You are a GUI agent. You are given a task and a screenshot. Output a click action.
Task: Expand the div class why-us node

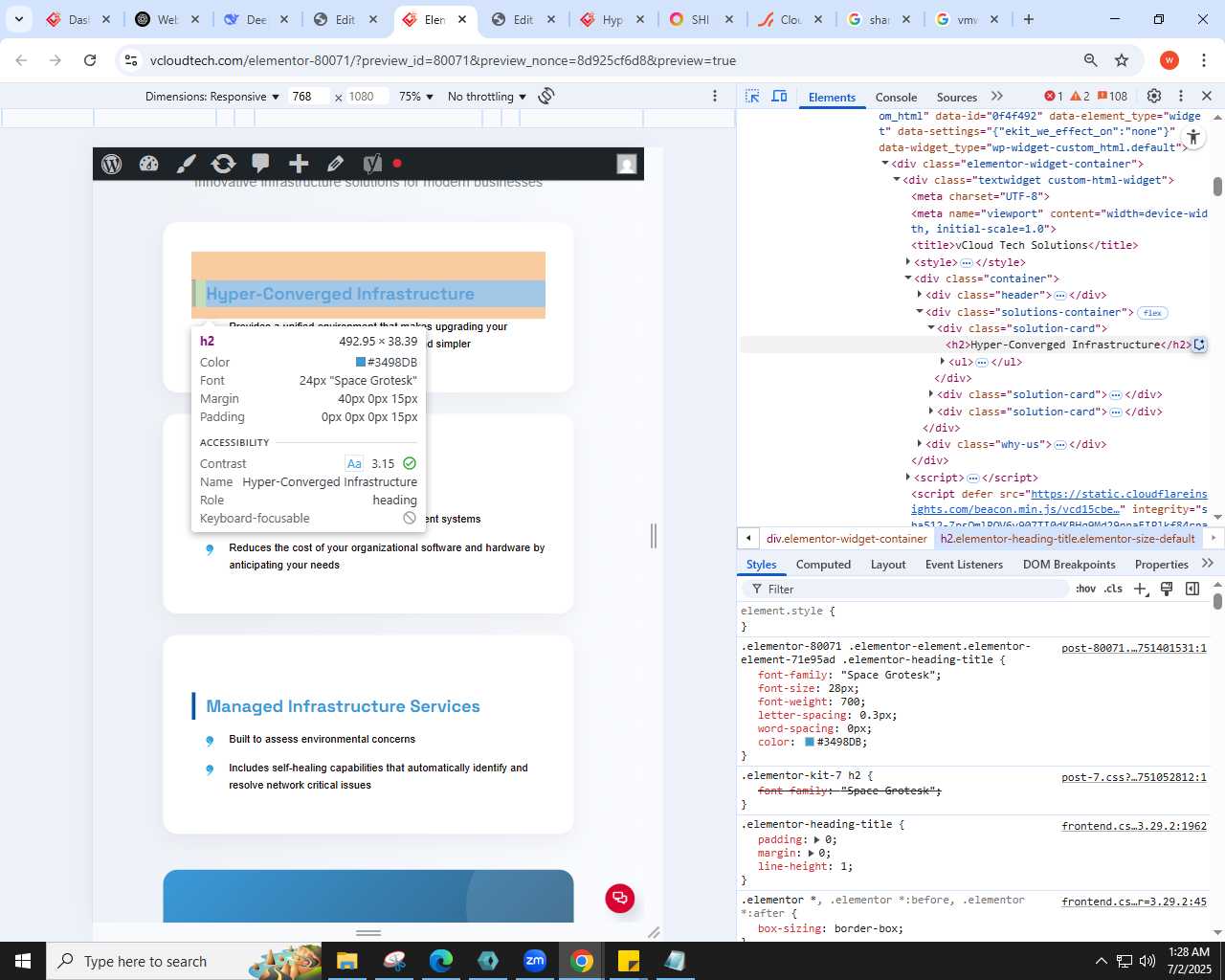pos(920,444)
